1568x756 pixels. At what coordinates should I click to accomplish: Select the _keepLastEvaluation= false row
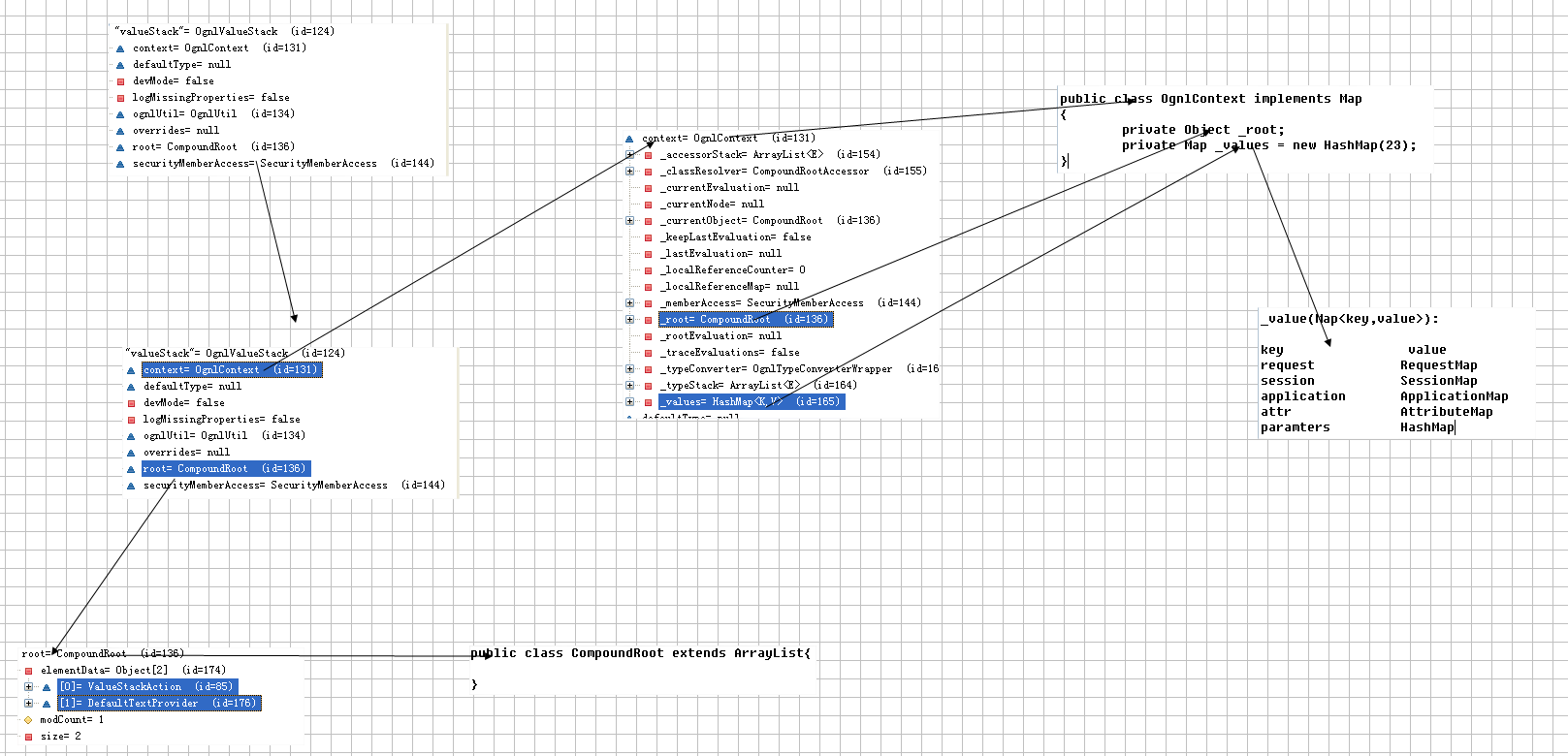736,237
